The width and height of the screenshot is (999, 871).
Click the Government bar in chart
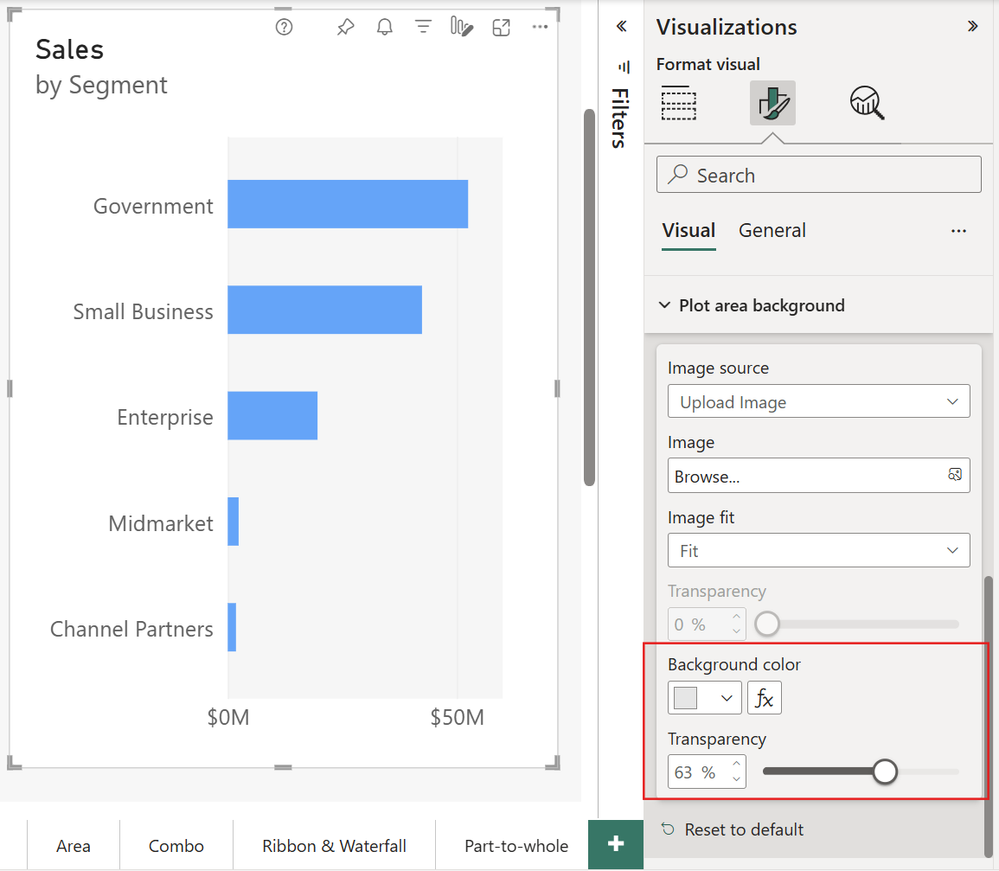[x=348, y=204]
